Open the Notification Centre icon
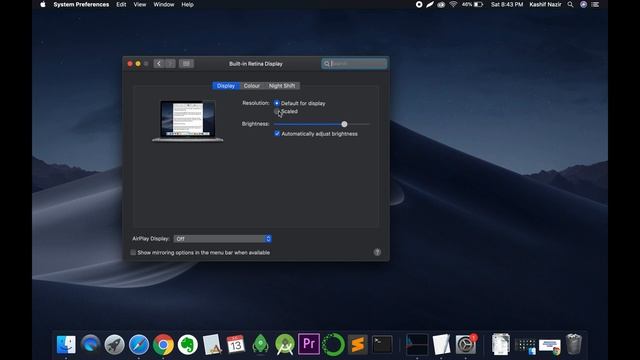Image resolution: width=640 pixels, height=360 pixels. [596, 4]
